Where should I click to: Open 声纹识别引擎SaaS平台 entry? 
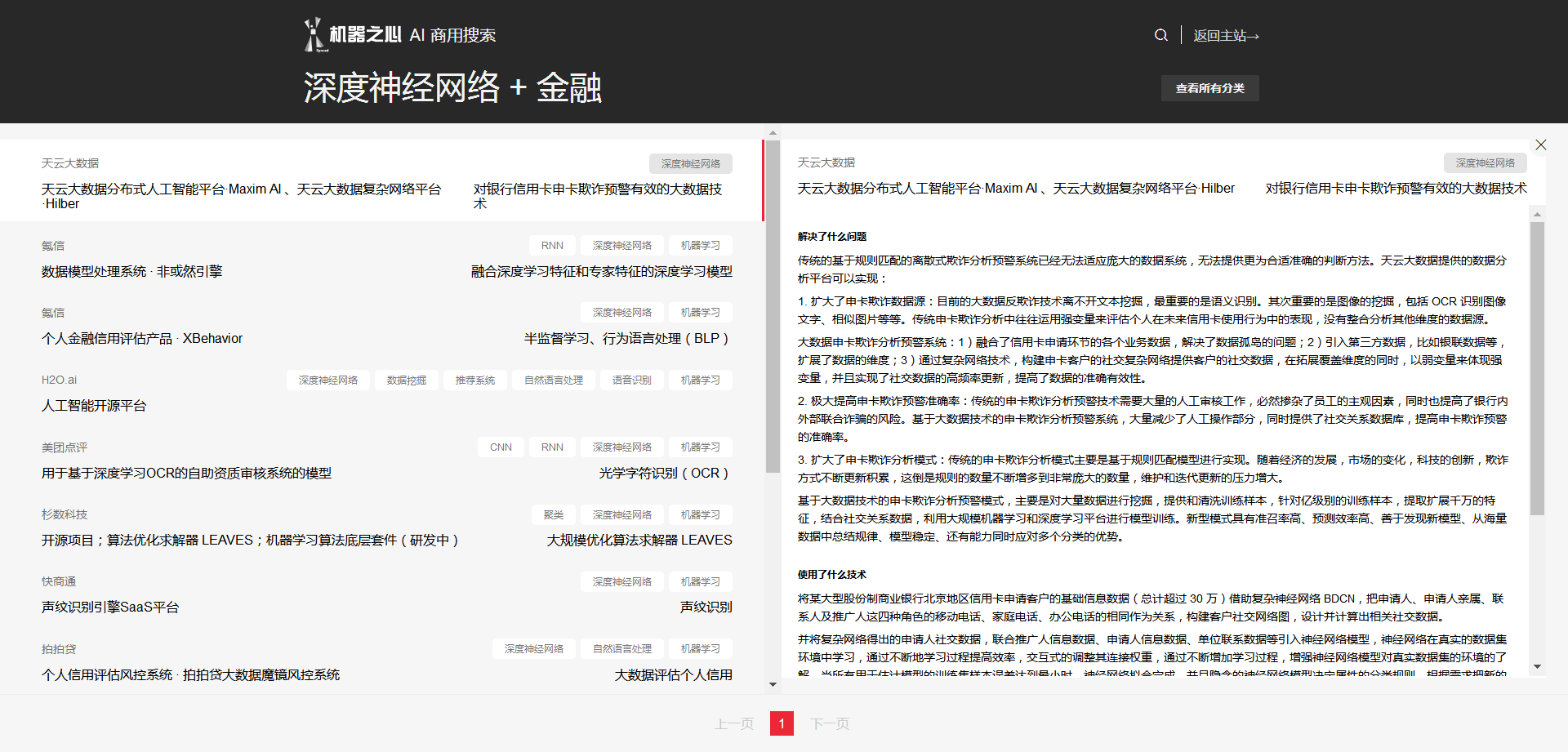click(x=110, y=607)
